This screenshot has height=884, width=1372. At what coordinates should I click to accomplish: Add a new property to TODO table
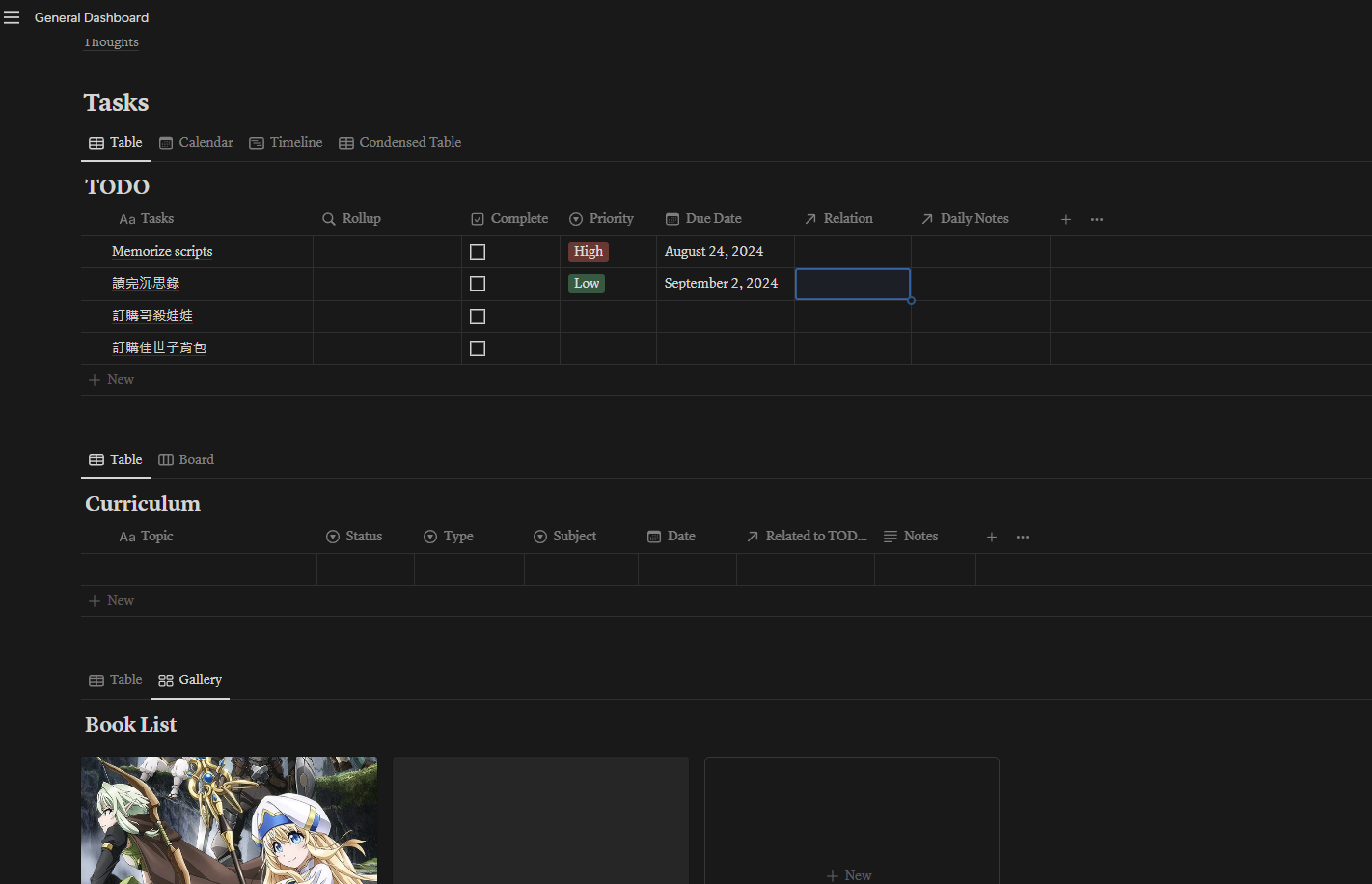point(1066,219)
